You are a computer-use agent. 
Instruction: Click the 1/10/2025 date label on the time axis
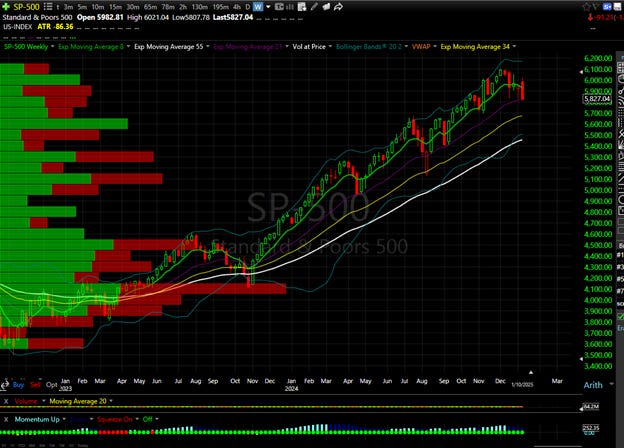coord(522,384)
